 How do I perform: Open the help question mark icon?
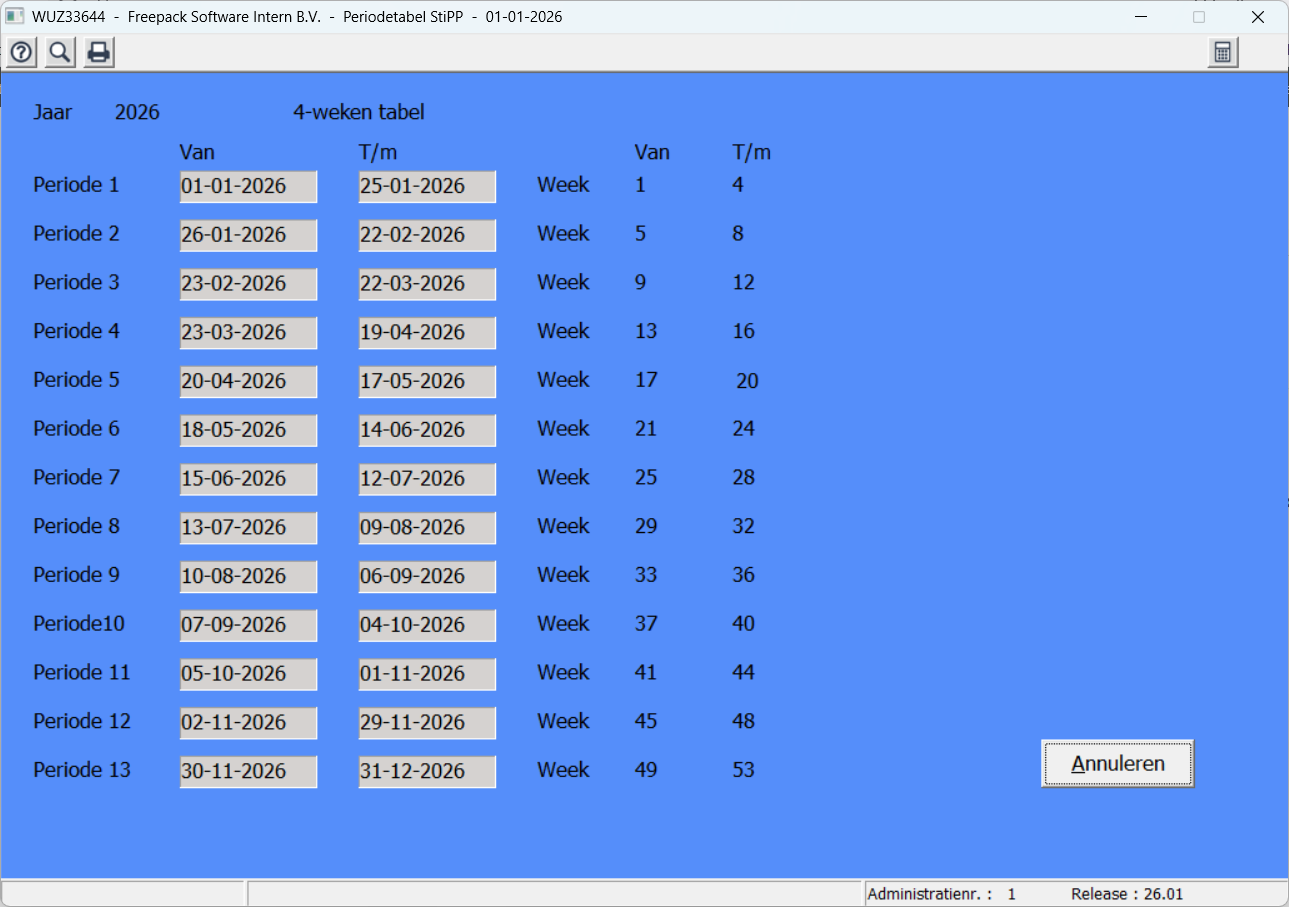21,53
